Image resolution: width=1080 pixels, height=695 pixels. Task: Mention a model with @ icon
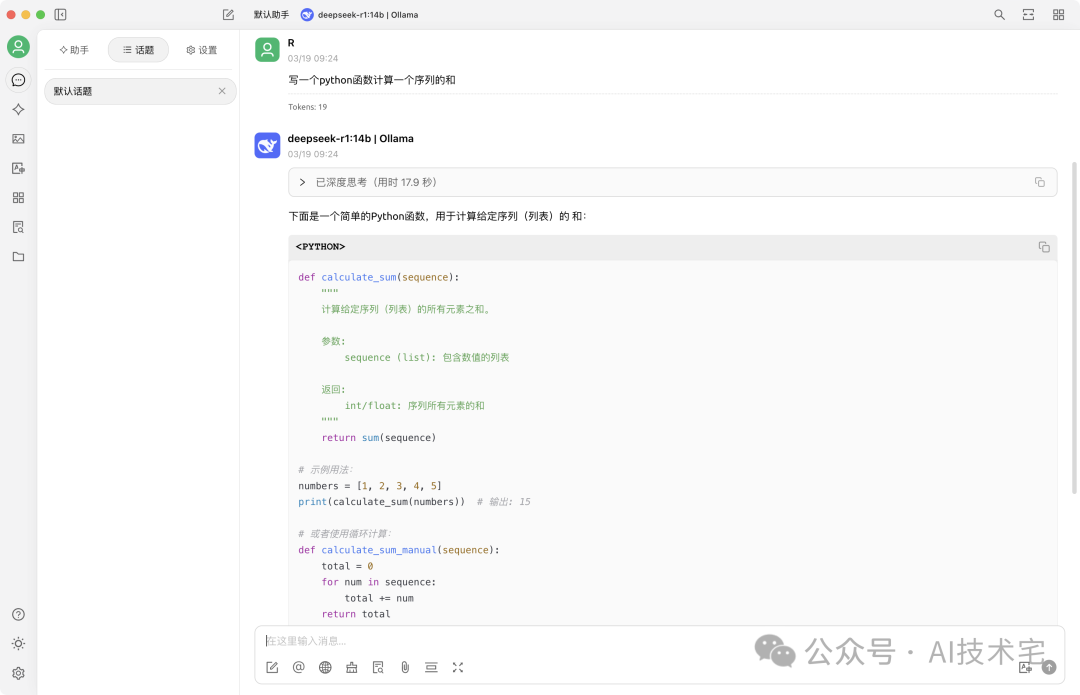coord(298,667)
